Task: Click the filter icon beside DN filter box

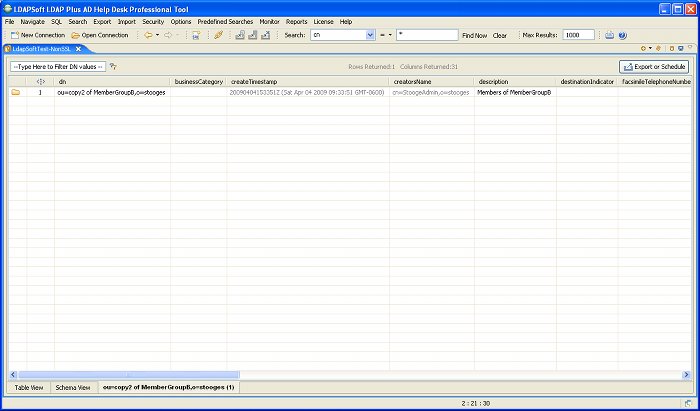Action: coord(114,66)
